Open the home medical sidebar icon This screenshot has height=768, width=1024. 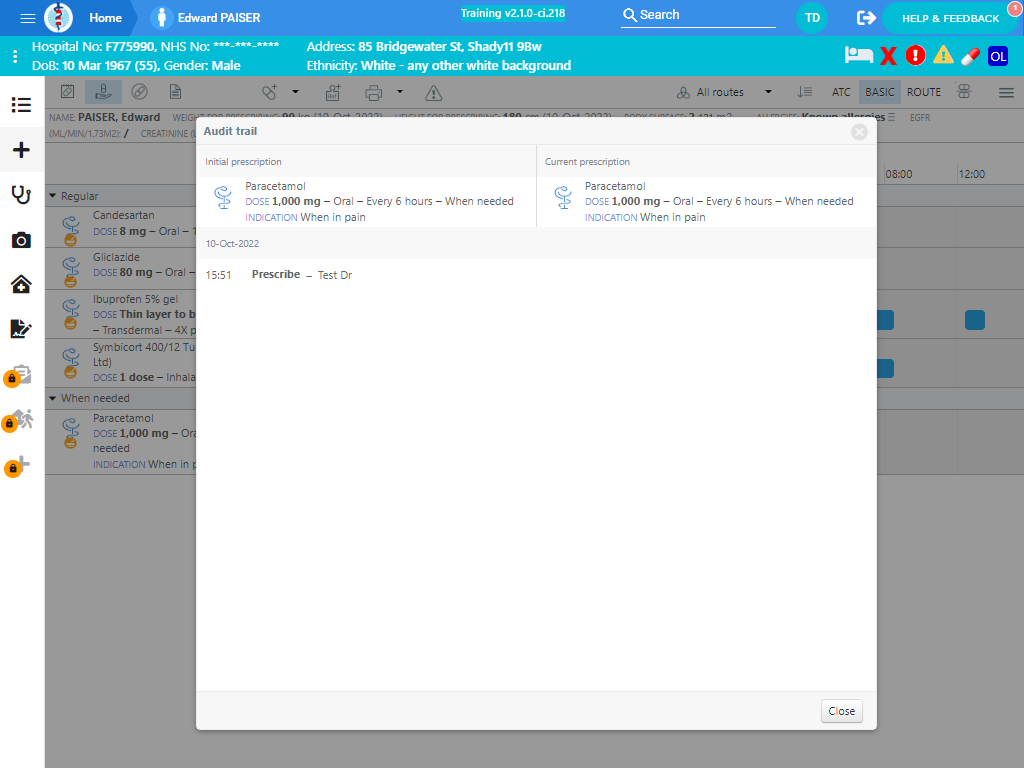click(22, 284)
